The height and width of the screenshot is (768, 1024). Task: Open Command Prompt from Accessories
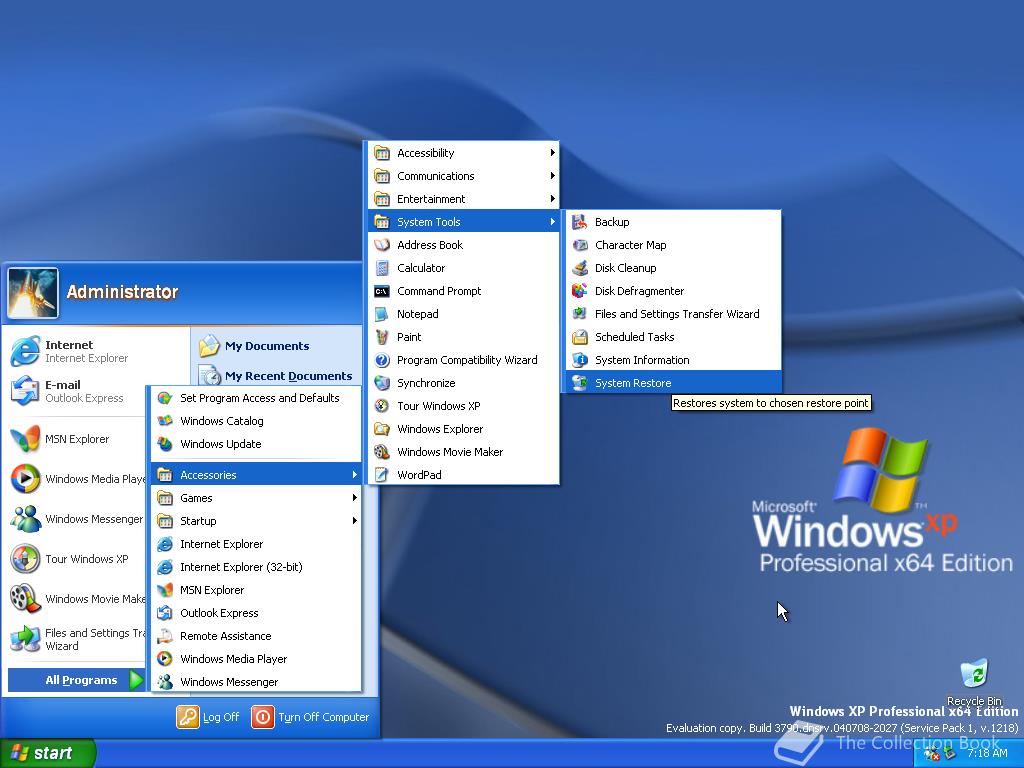438,291
